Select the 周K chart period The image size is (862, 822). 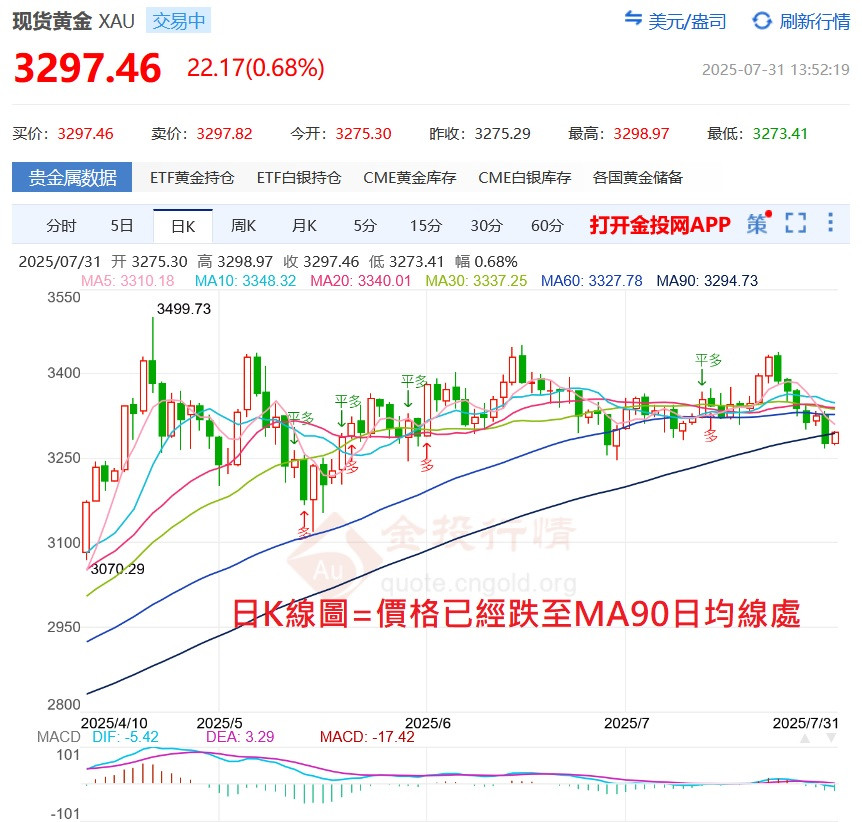[x=243, y=225]
